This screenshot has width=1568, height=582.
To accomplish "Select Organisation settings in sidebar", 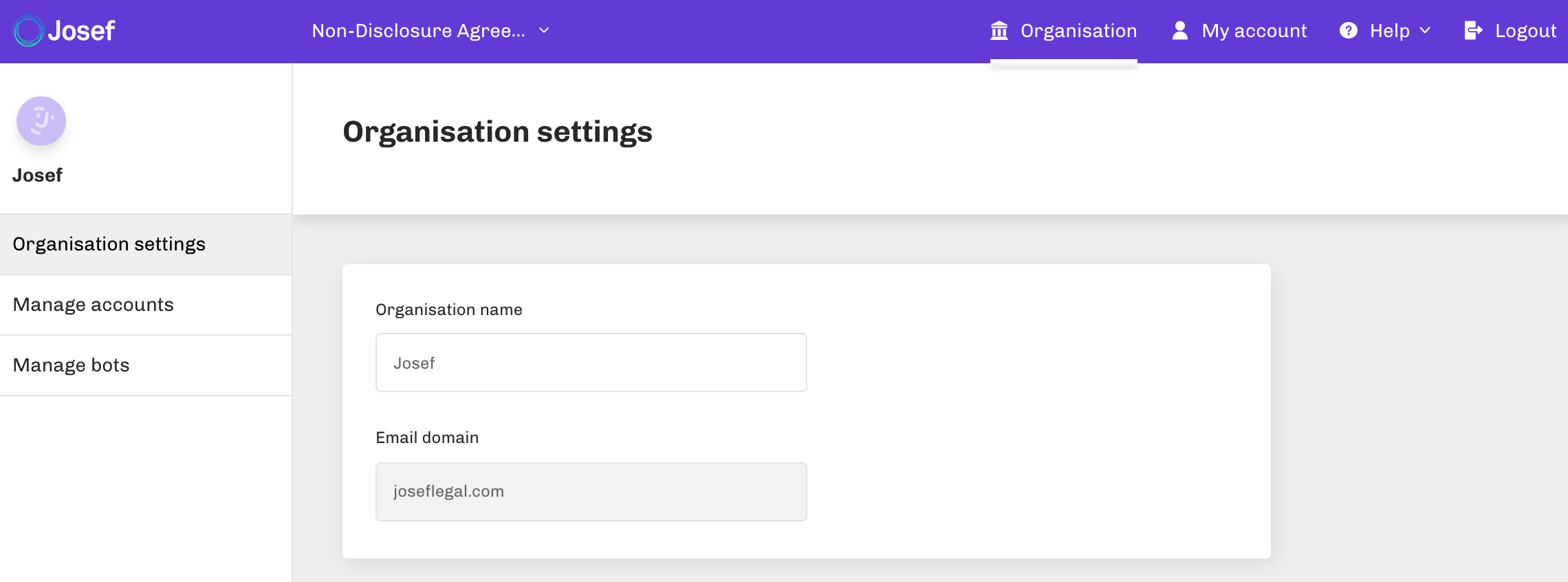I will [146, 244].
